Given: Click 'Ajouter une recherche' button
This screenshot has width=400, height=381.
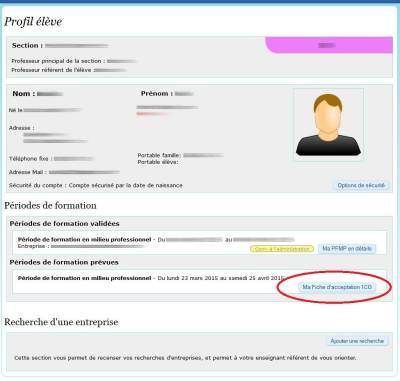Looking at the screenshot, I should click(x=357, y=341).
